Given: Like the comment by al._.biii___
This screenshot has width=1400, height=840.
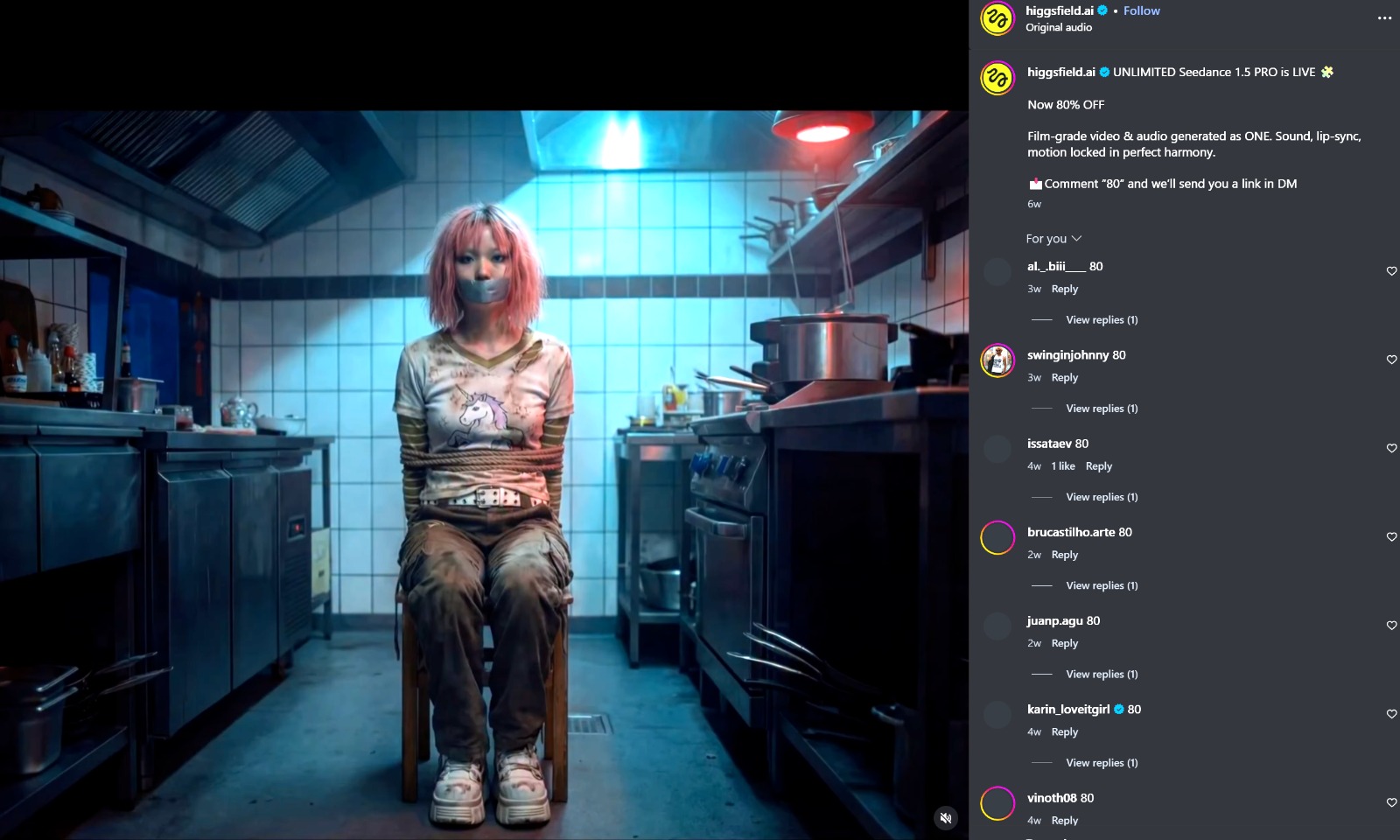Looking at the screenshot, I should (1391, 271).
